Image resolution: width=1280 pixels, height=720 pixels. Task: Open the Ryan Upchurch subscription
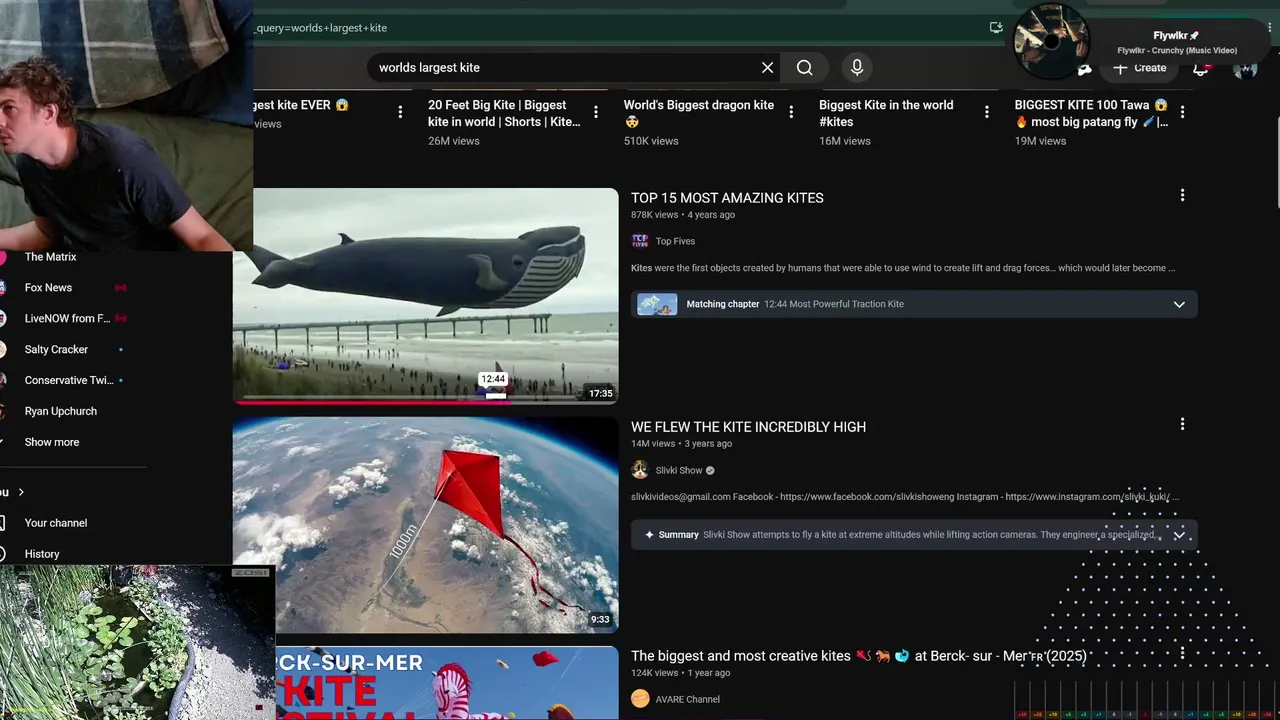coord(61,411)
